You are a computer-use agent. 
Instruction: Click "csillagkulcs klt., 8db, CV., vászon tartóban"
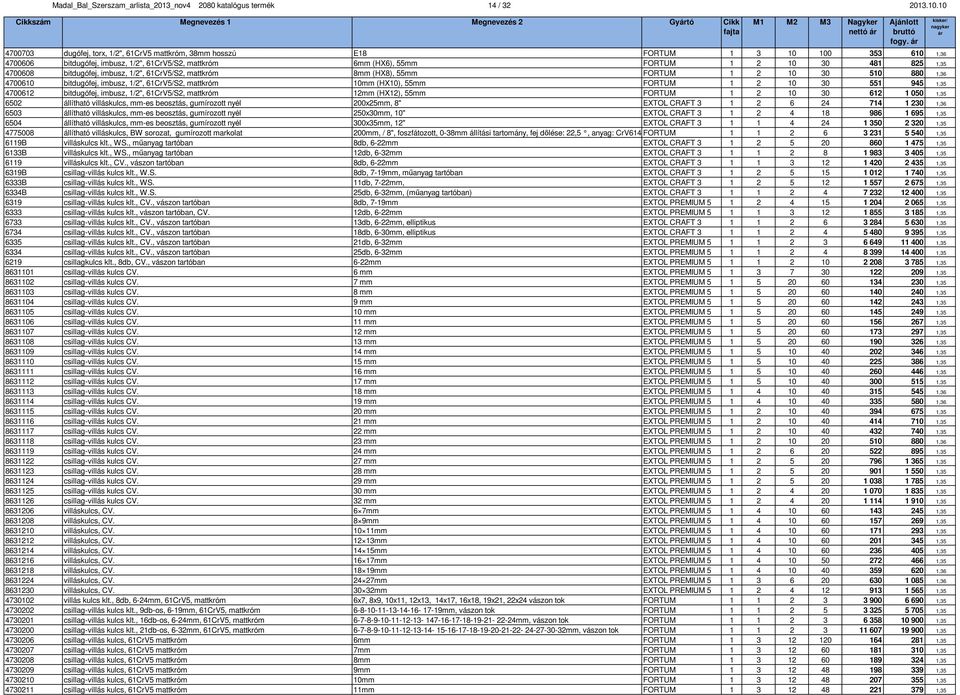coord(134,262)
